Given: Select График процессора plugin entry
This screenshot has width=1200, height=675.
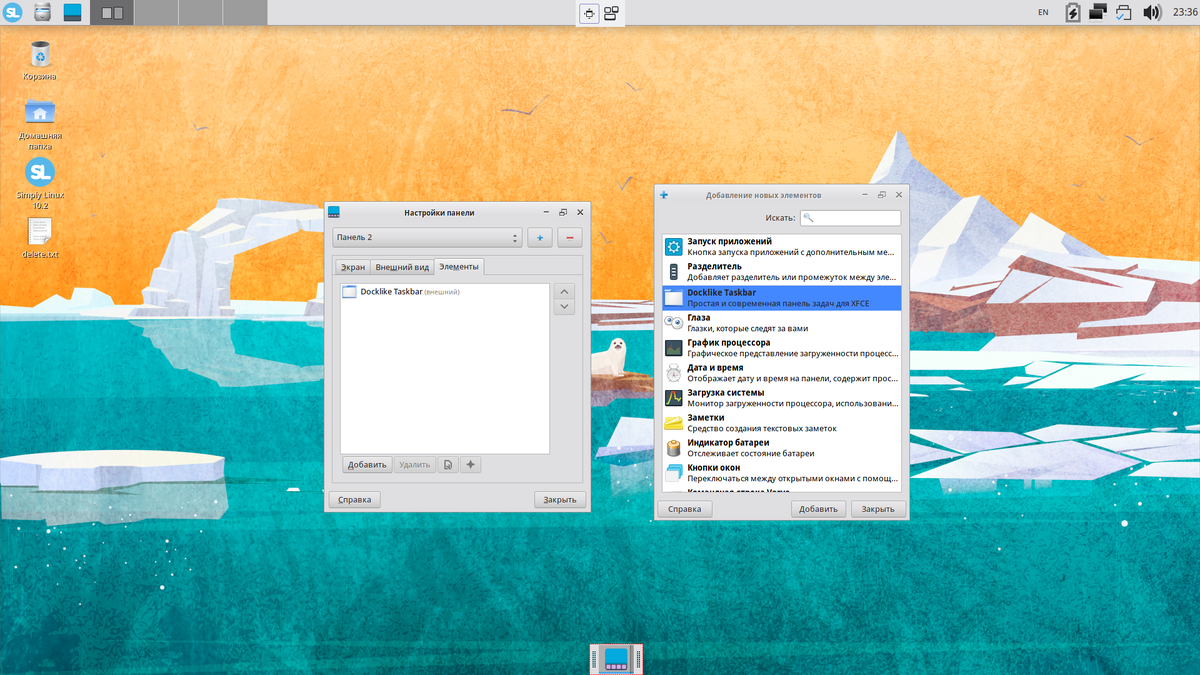Looking at the screenshot, I should click(x=782, y=348).
